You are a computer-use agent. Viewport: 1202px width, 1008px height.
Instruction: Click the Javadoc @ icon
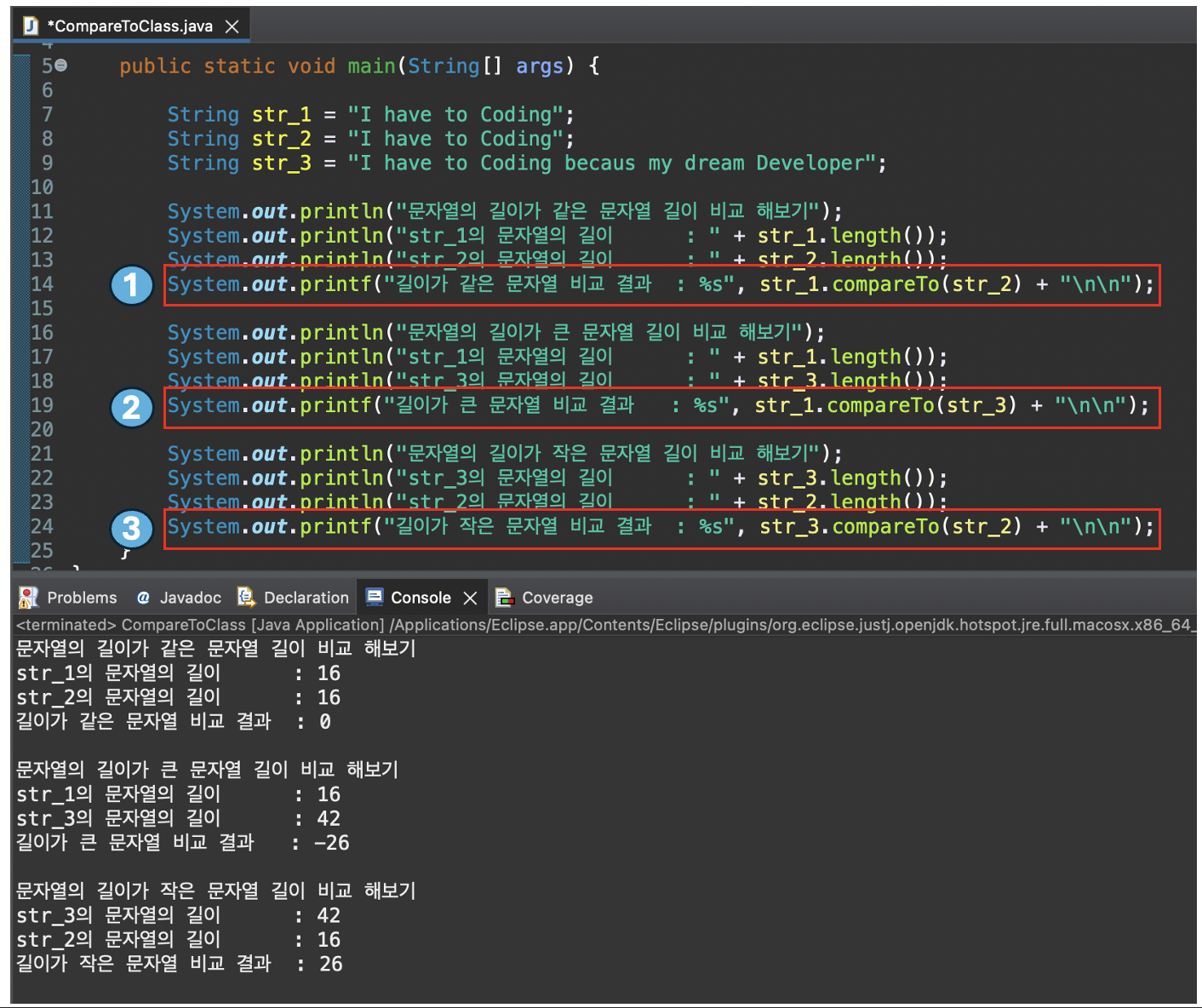pyautogui.click(x=143, y=598)
